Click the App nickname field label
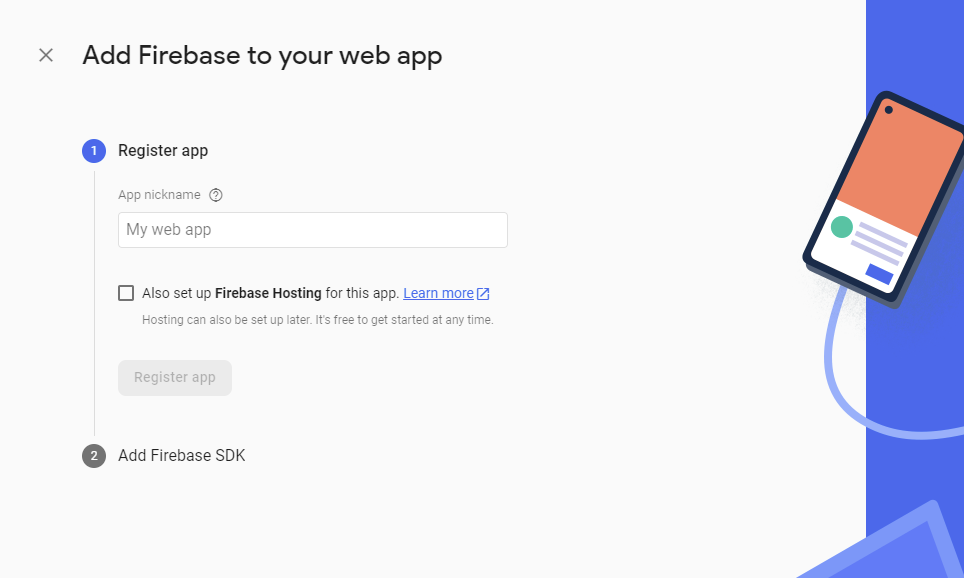964x578 pixels. pyautogui.click(x=160, y=195)
